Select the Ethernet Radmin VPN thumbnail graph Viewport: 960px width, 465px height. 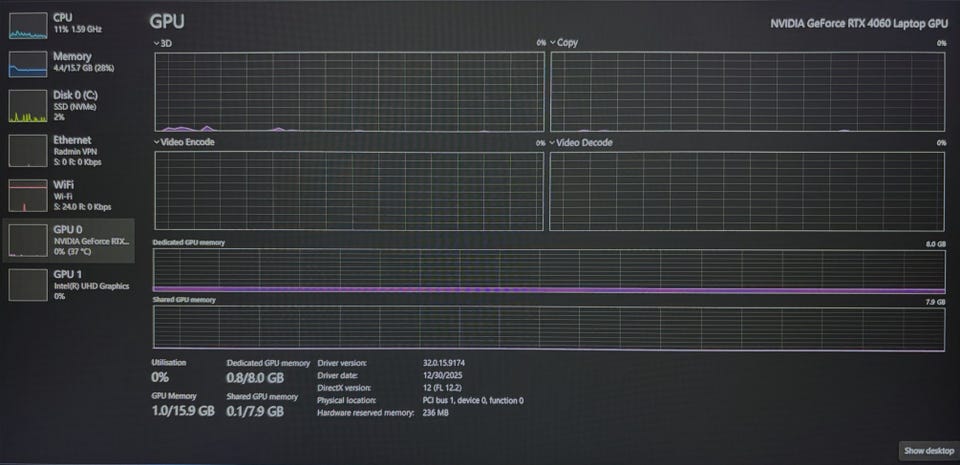(x=28, y=151)
